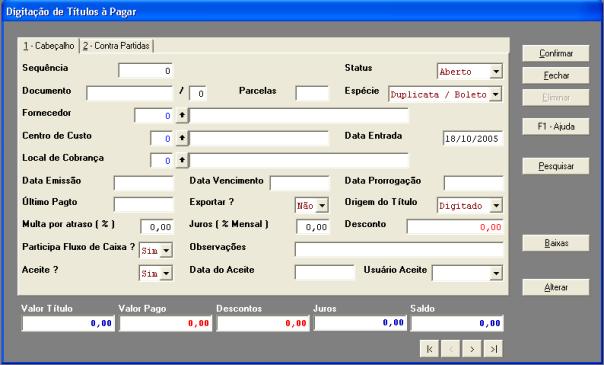Switch to the Contra Partidas tab

(116, 46)
